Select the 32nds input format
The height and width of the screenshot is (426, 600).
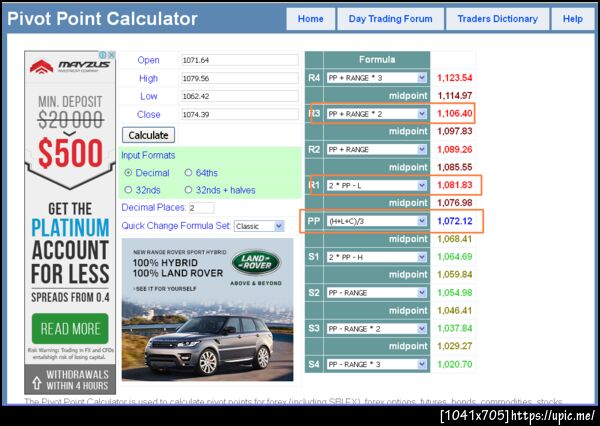(128, 190)
